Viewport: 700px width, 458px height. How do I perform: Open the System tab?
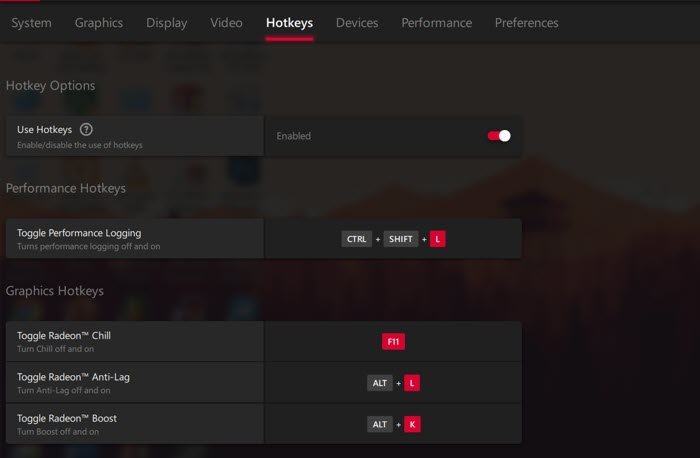[x=31, y=22]
